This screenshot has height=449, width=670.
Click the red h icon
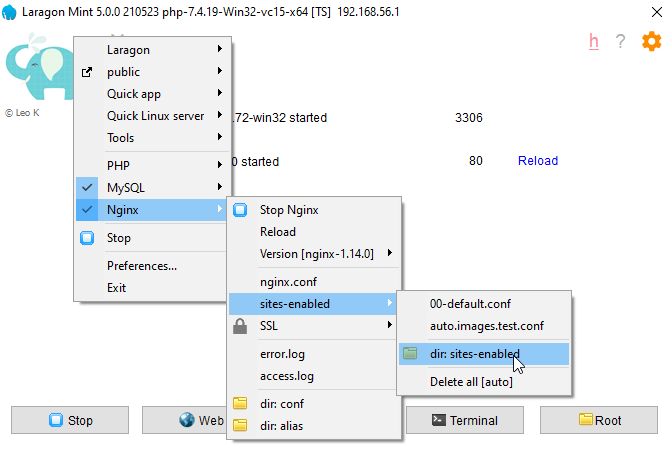594,41
